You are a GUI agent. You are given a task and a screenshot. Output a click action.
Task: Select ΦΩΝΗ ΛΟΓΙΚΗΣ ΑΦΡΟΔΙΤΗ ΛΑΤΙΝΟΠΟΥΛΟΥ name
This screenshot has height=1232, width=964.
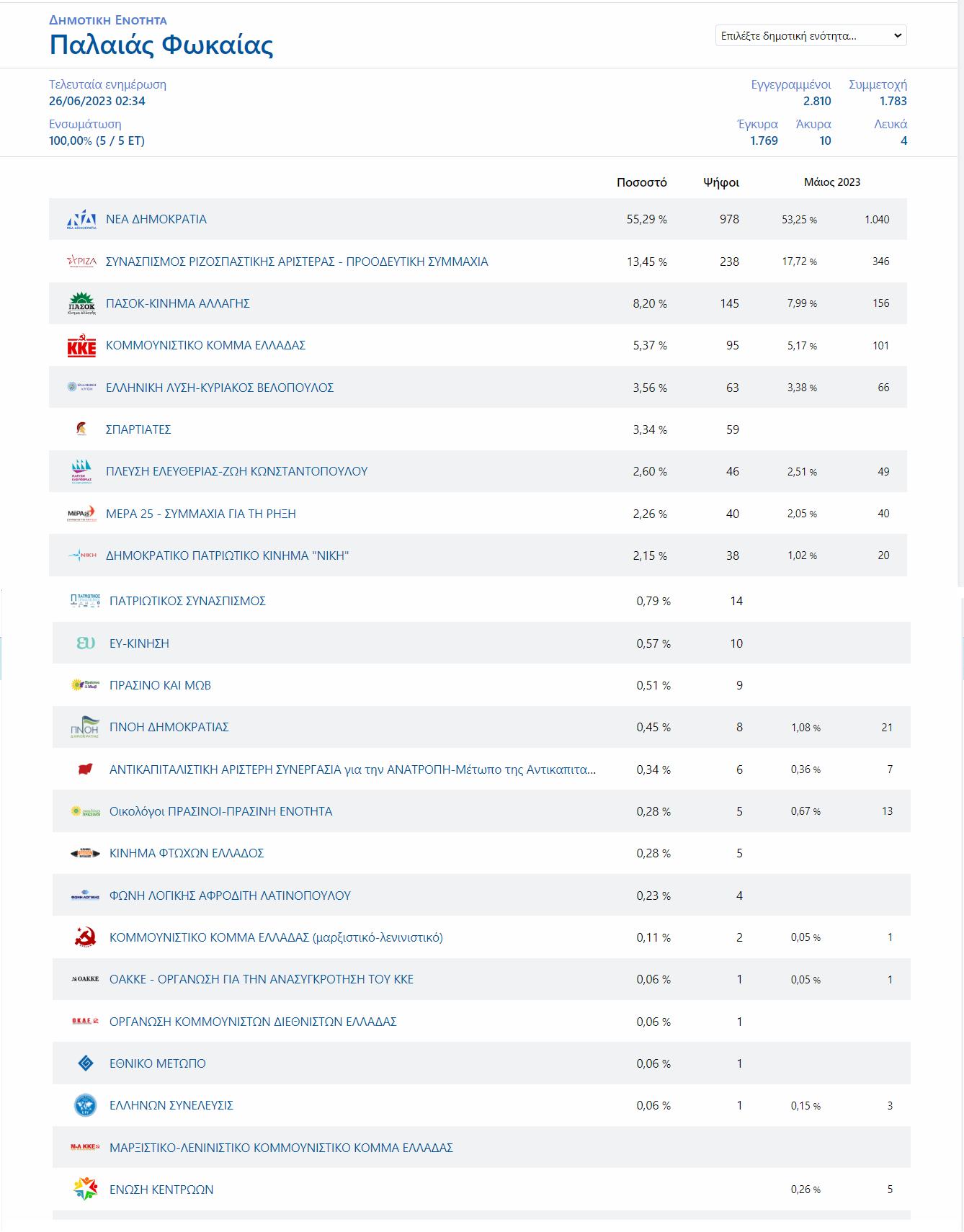[x=230, y=896]
